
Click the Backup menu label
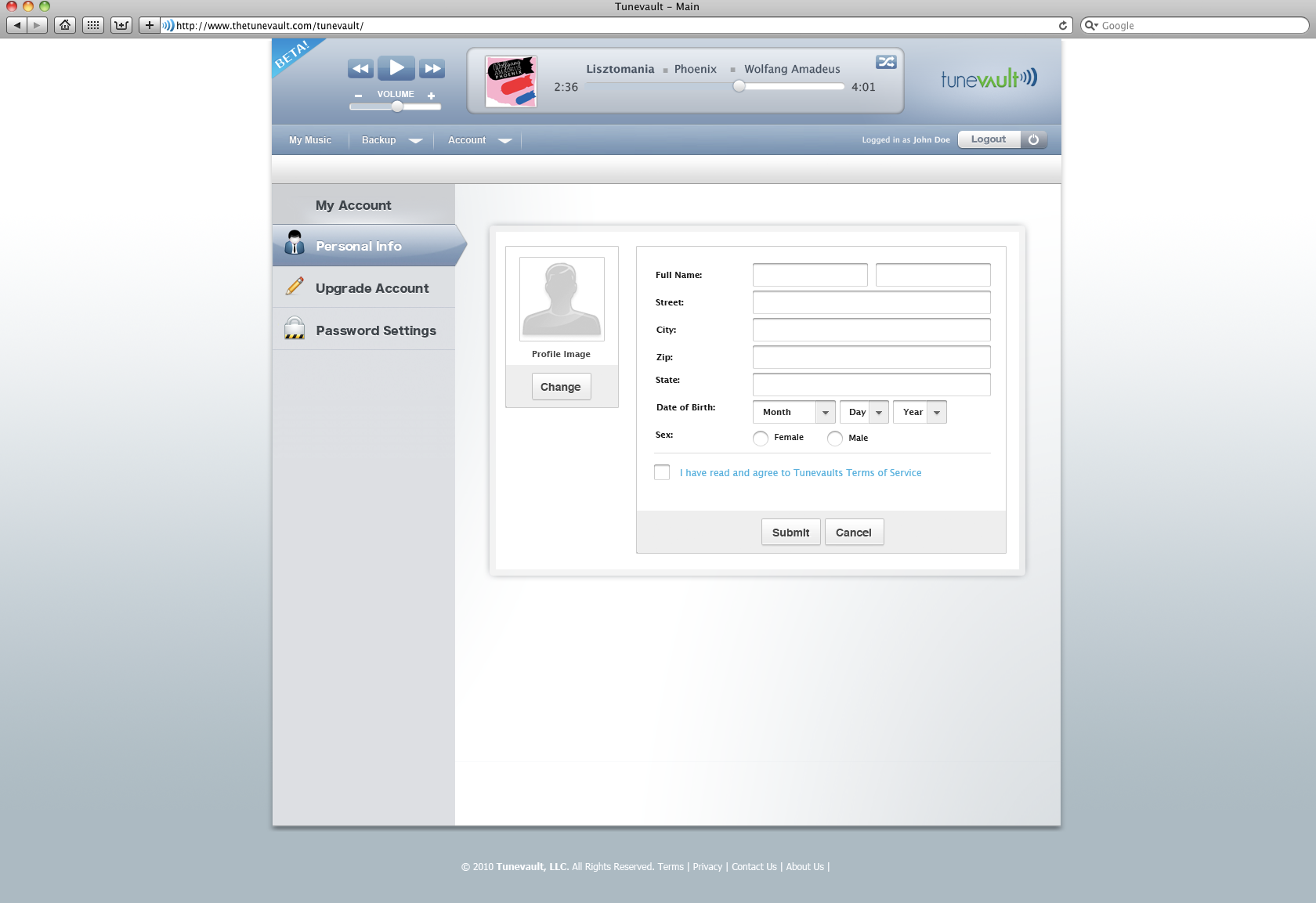pyautogui.click(x=379, y=140)
